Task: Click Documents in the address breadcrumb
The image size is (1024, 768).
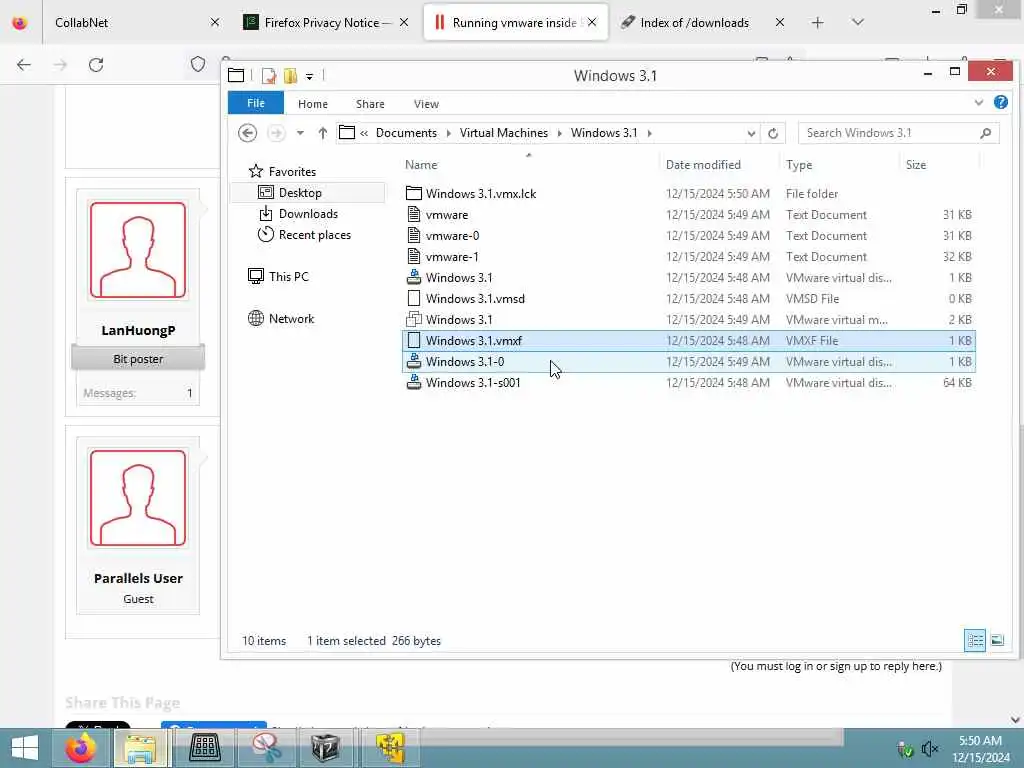Action: [x=406, y=133]
